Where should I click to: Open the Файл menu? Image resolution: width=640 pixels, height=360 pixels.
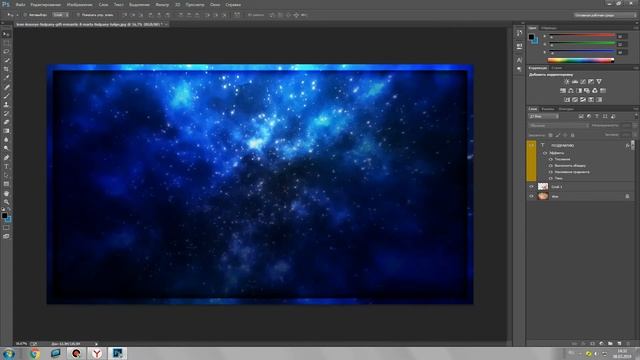(20, 5)
